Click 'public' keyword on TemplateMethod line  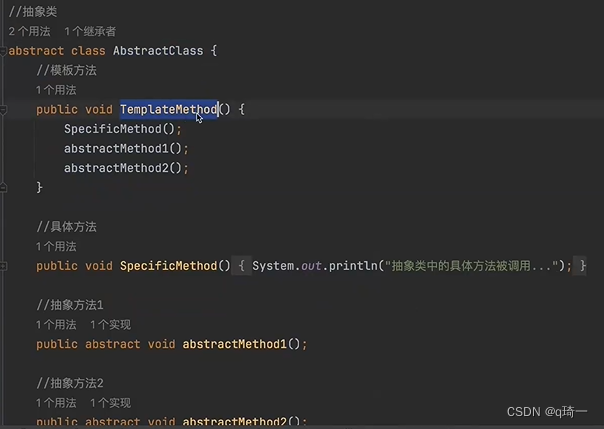[x=57, y=110]
